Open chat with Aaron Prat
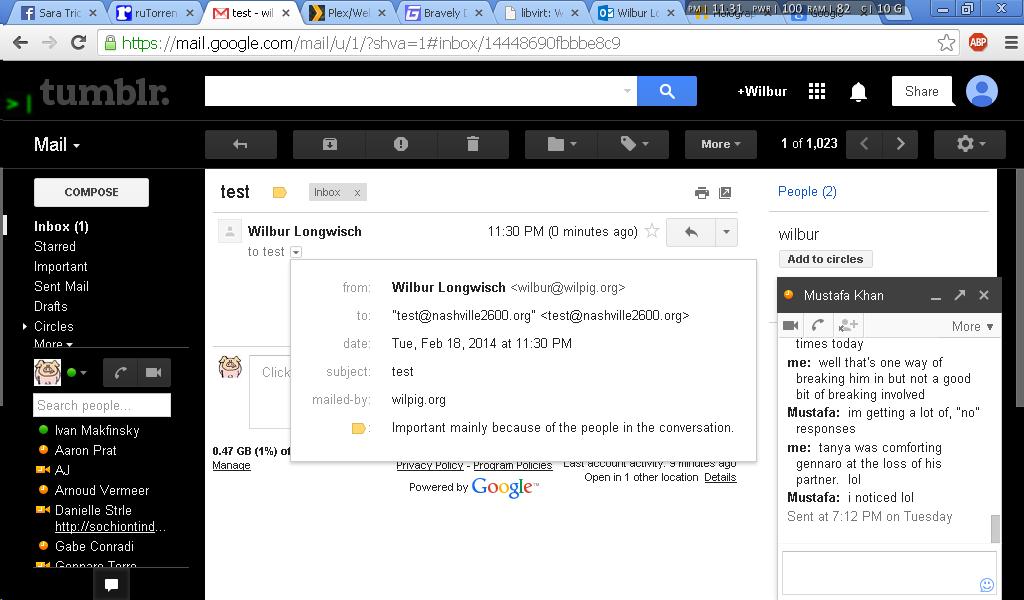The width and height of the screenshot is (1024, 600). click(85, 450)
